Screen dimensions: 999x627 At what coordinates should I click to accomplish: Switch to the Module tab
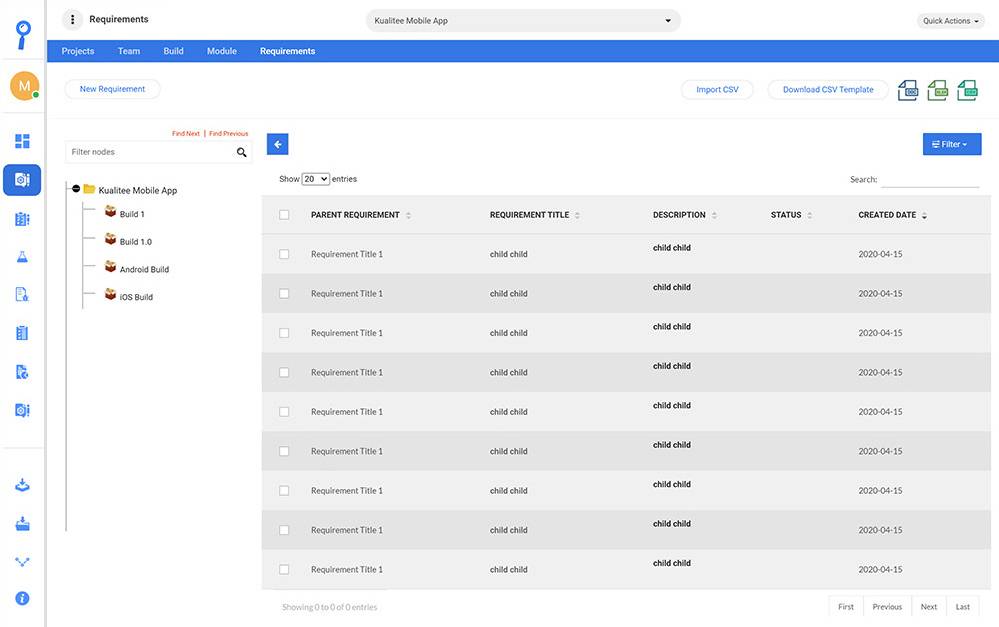point(222,51)
